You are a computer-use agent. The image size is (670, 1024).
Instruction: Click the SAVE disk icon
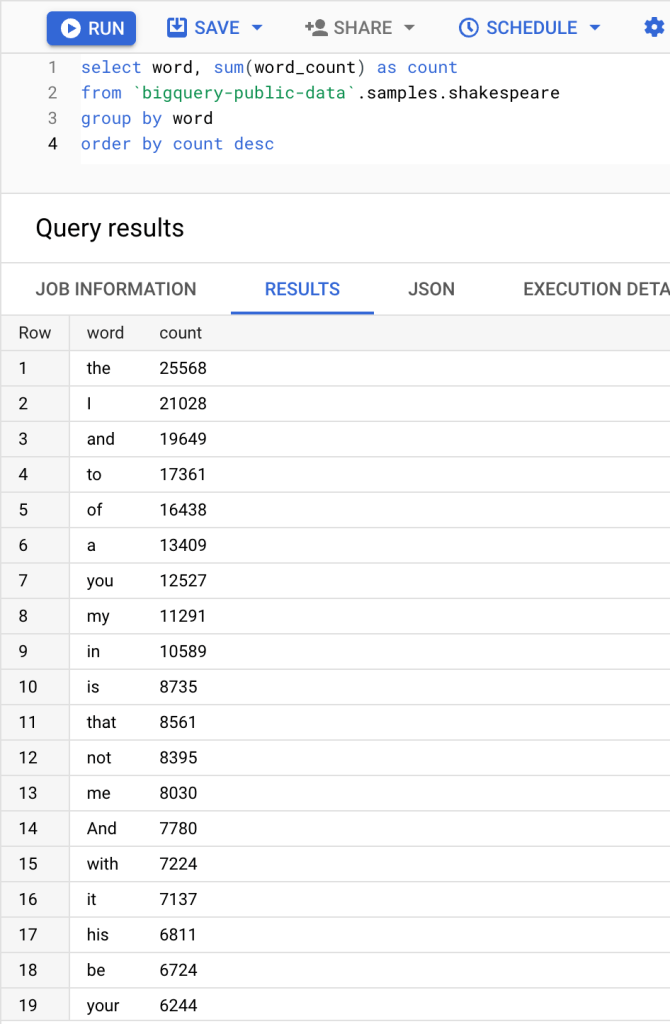[177, 28]
